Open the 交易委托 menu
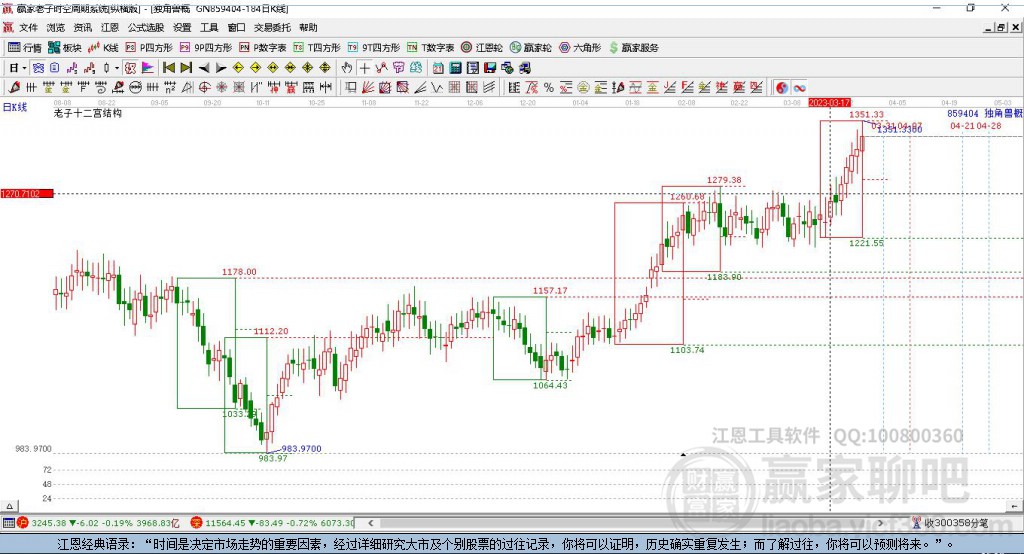The width and height of the screenshot is (1024, 554). 272,27
